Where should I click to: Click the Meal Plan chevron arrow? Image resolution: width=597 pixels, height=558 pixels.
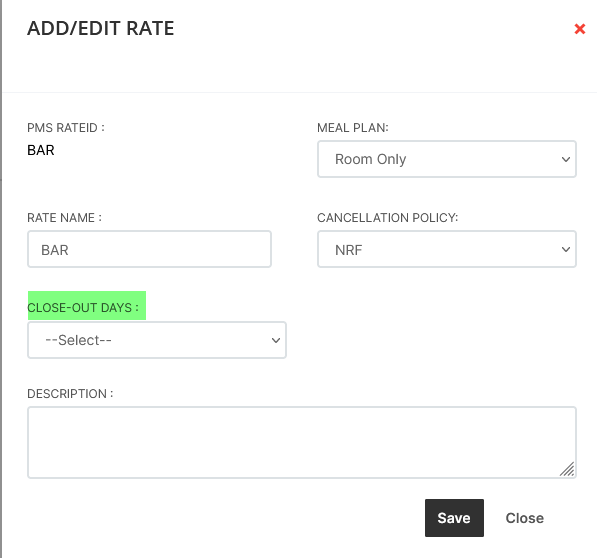(566, 159)
